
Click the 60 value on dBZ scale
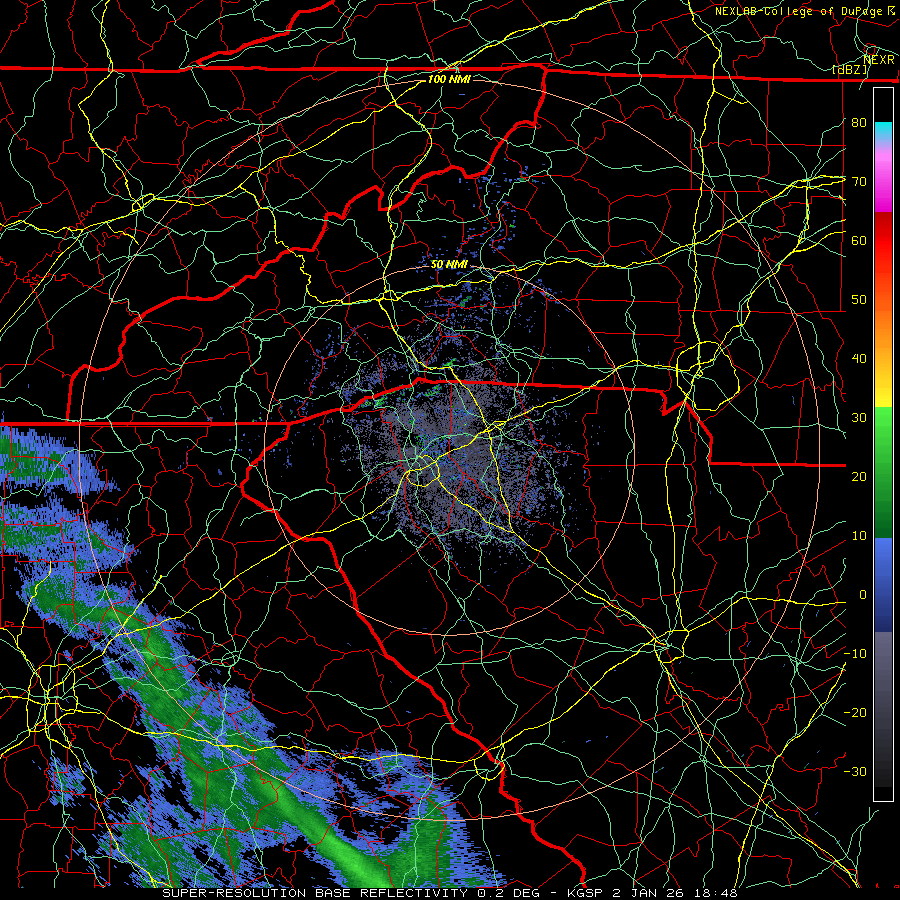click(859, 240)
